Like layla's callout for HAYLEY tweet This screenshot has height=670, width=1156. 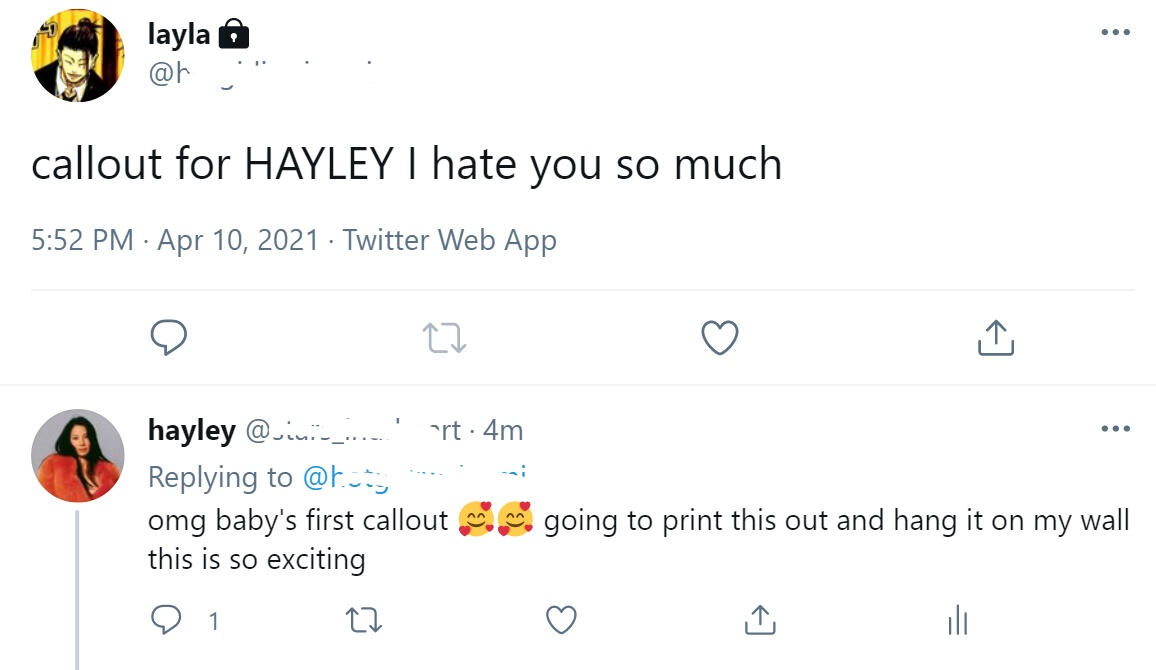[x=719, y=338]
